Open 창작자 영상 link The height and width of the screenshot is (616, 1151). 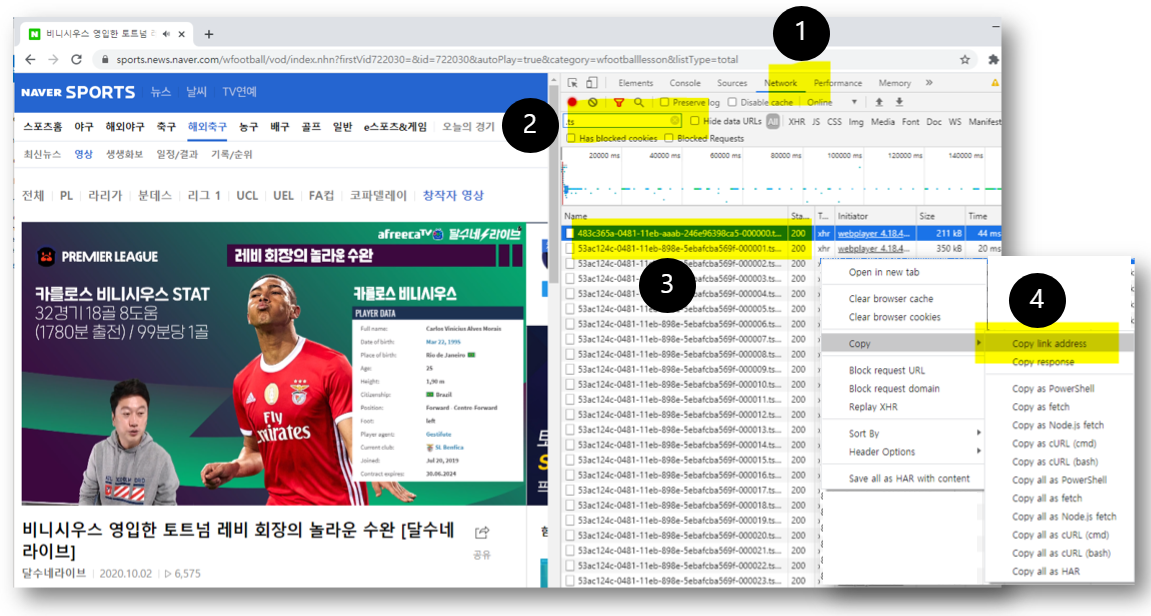coord(453,196)
